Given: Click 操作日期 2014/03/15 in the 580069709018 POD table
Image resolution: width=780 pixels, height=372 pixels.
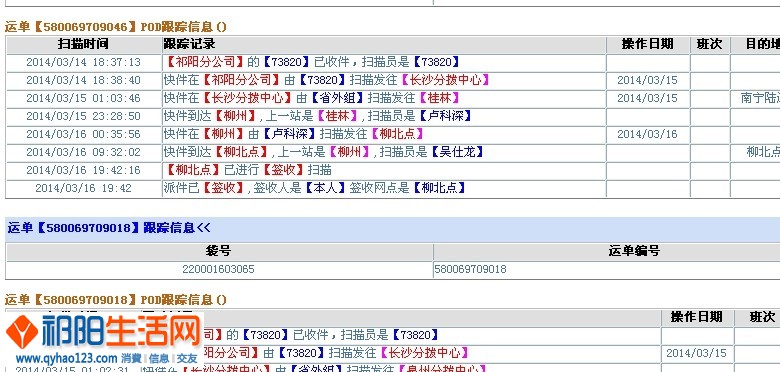Looking at the screenshot, I should click(696, 353).
